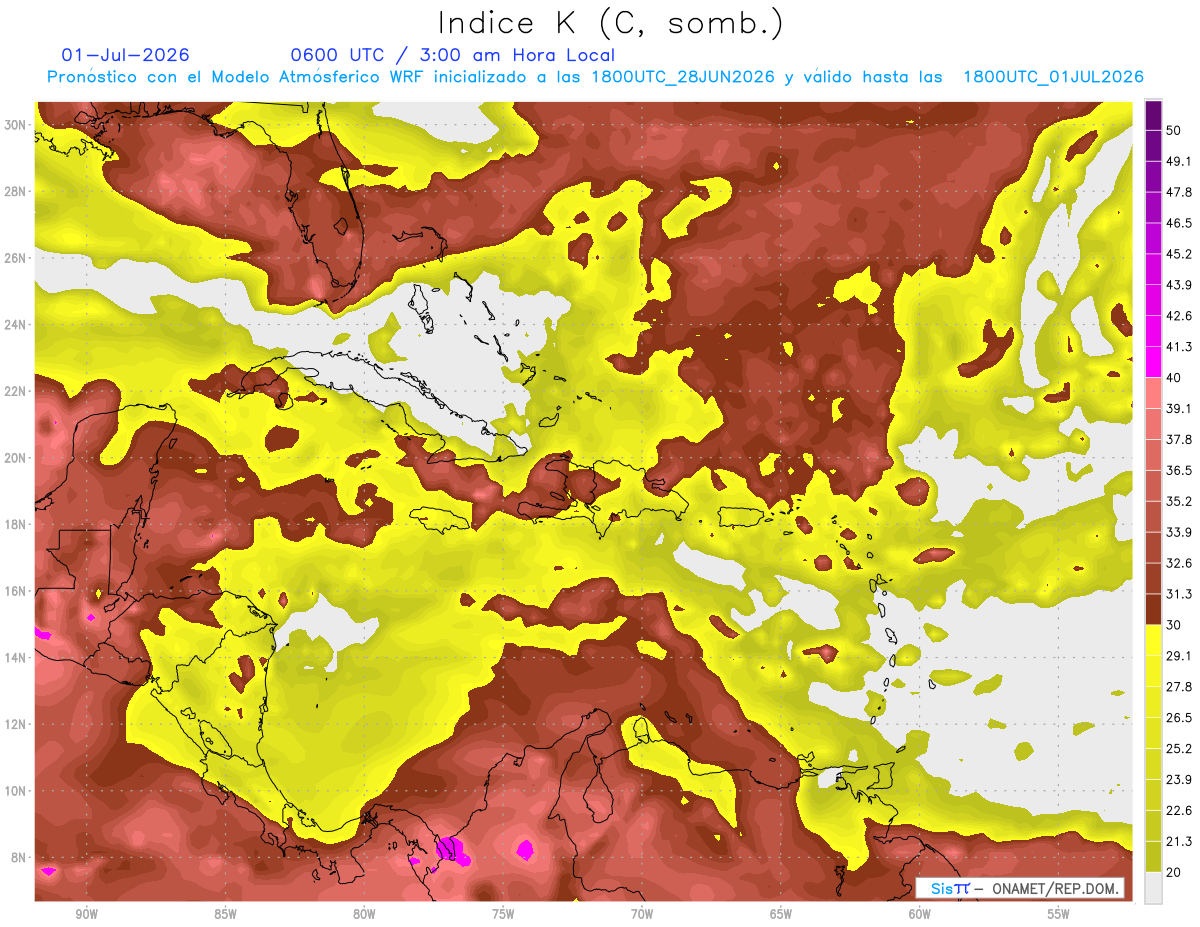Click the colorbar value "31.3"
Viewport: 1200px width, 927px height.
(1178, 594)
